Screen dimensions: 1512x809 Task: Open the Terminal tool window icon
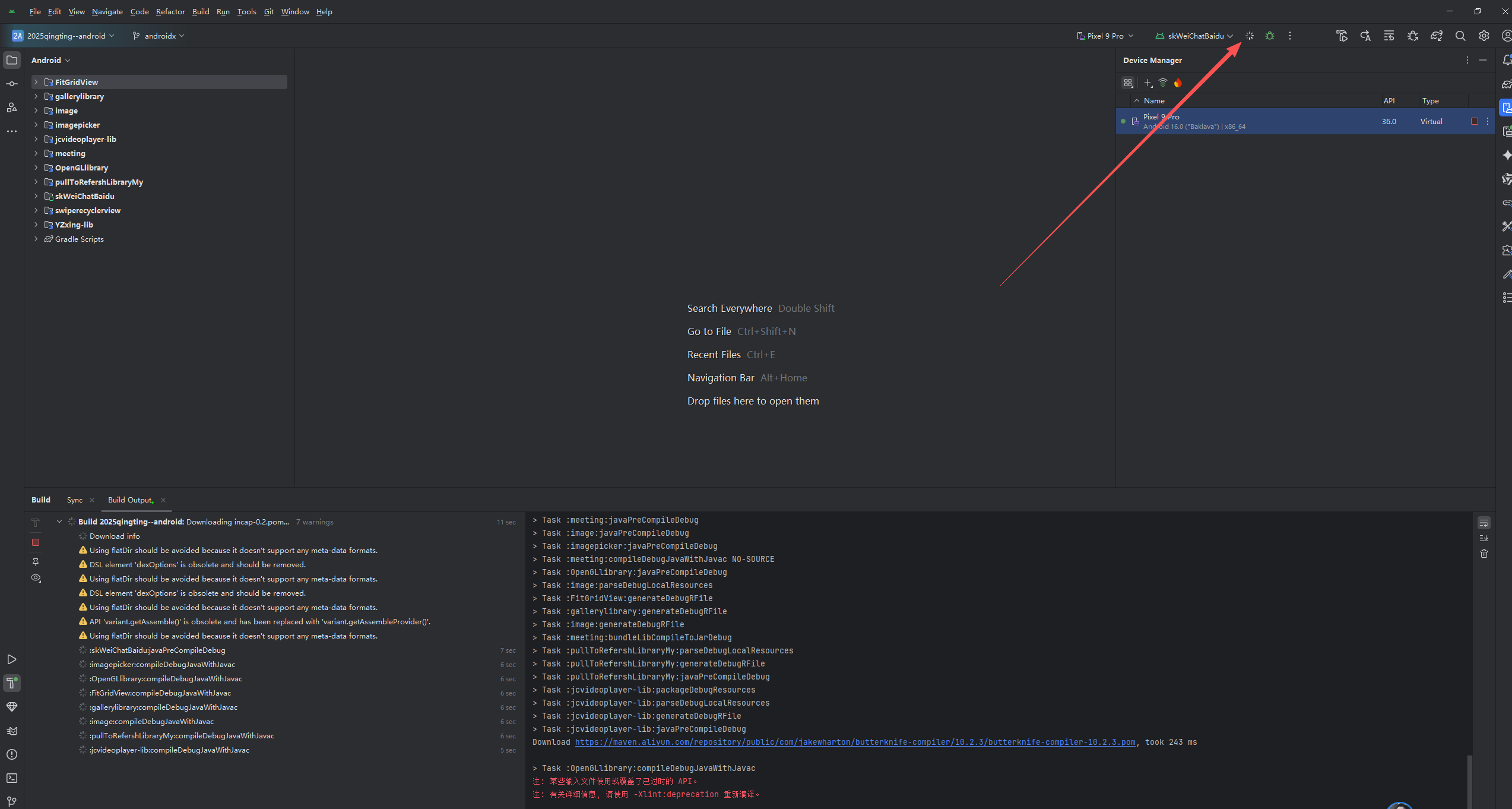click(x=12, y=778)
